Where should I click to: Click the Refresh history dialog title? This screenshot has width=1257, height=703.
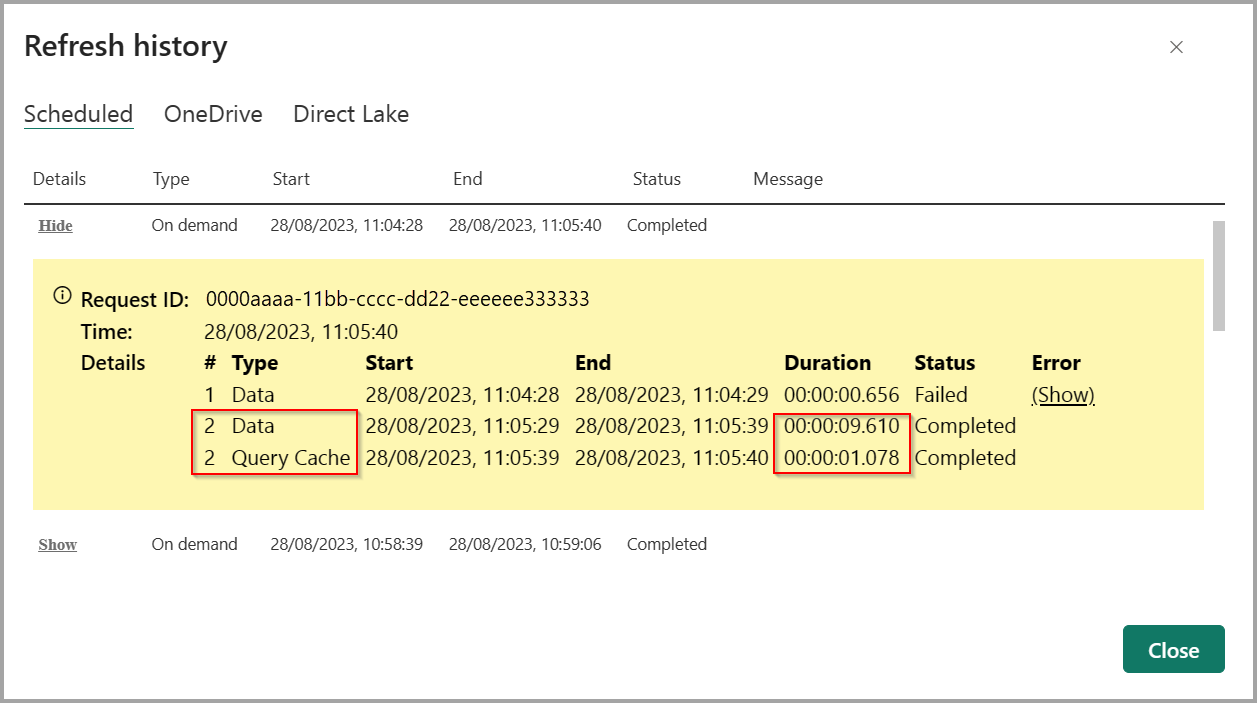coord(126,45)
